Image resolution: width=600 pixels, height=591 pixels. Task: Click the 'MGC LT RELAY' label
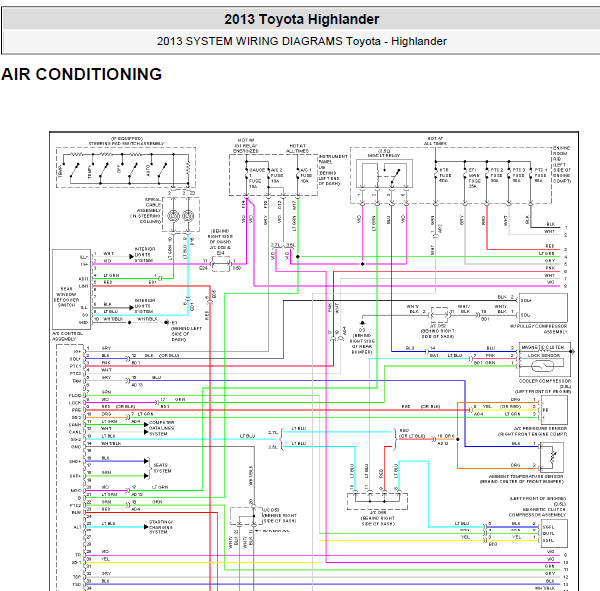click(384, 155)
